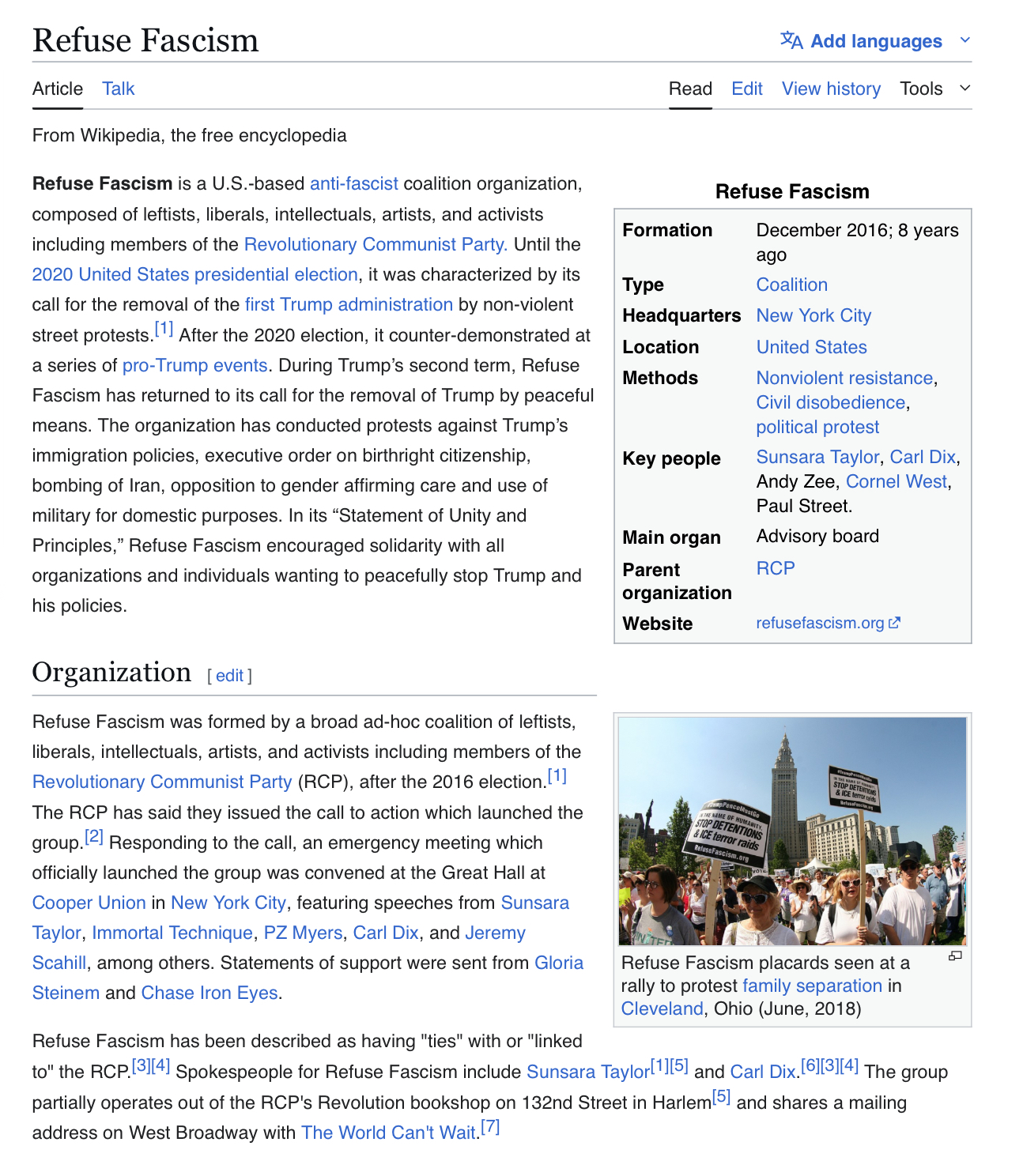
Task: Open Coalition link in infobox
Action: point(791,285)
